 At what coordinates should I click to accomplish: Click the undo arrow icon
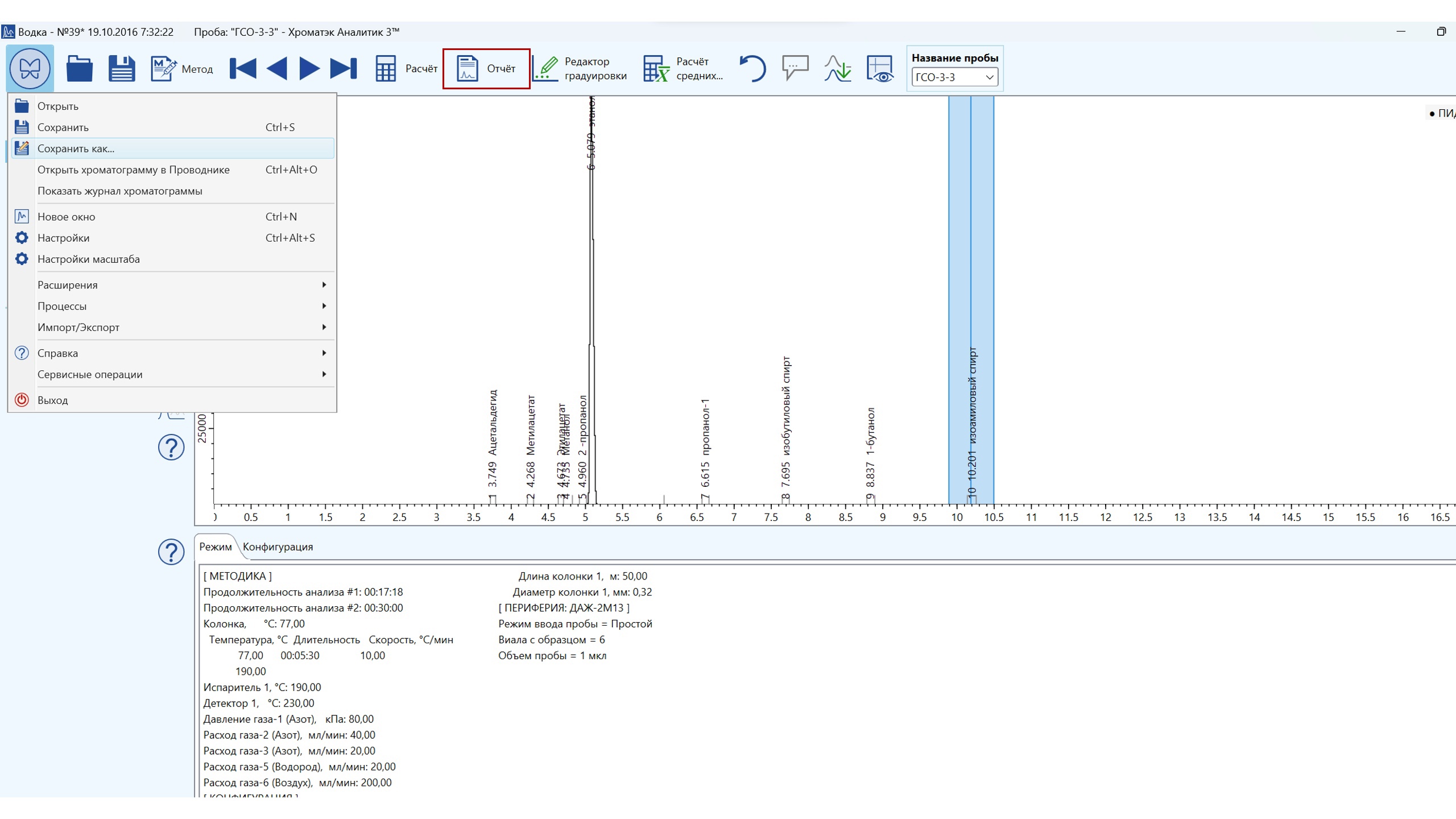[x=752, y=68]
